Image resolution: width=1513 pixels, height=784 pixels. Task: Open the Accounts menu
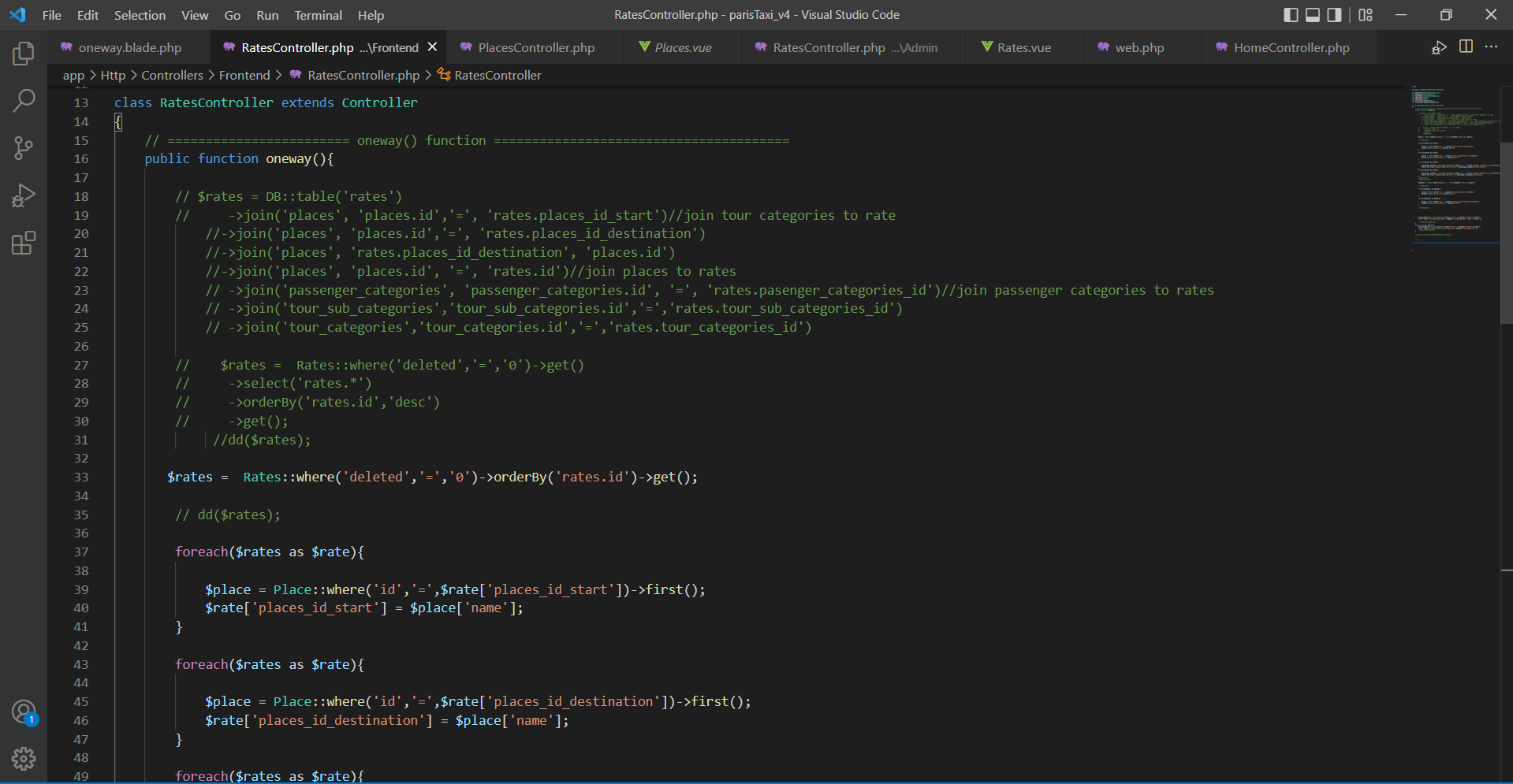pyautogui.click(x=24, y=712)
